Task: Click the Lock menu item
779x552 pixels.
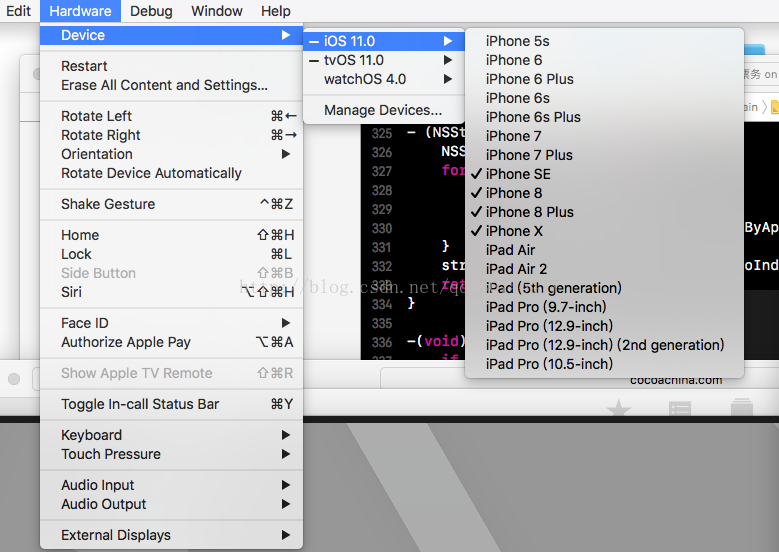Action: point(171,254)
